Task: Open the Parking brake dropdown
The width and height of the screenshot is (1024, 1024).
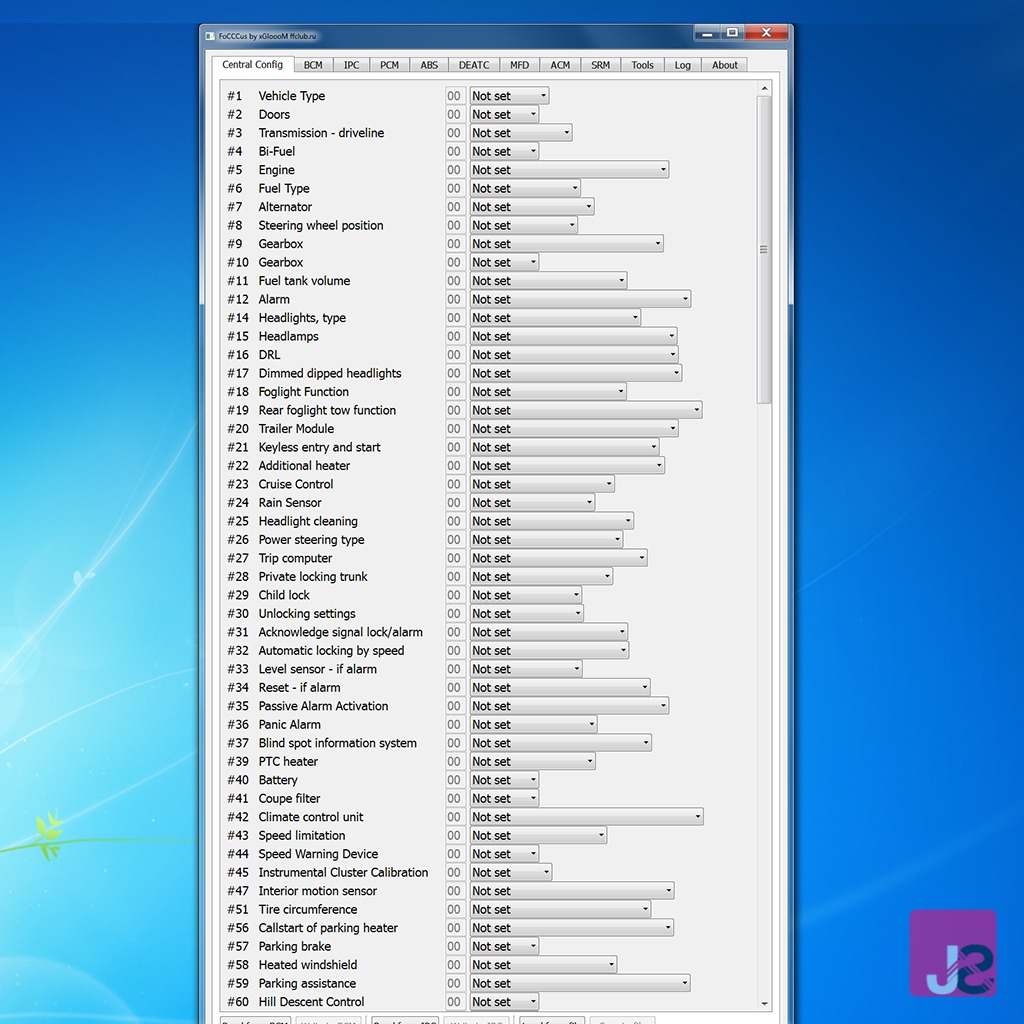Action: coord(504,947)
